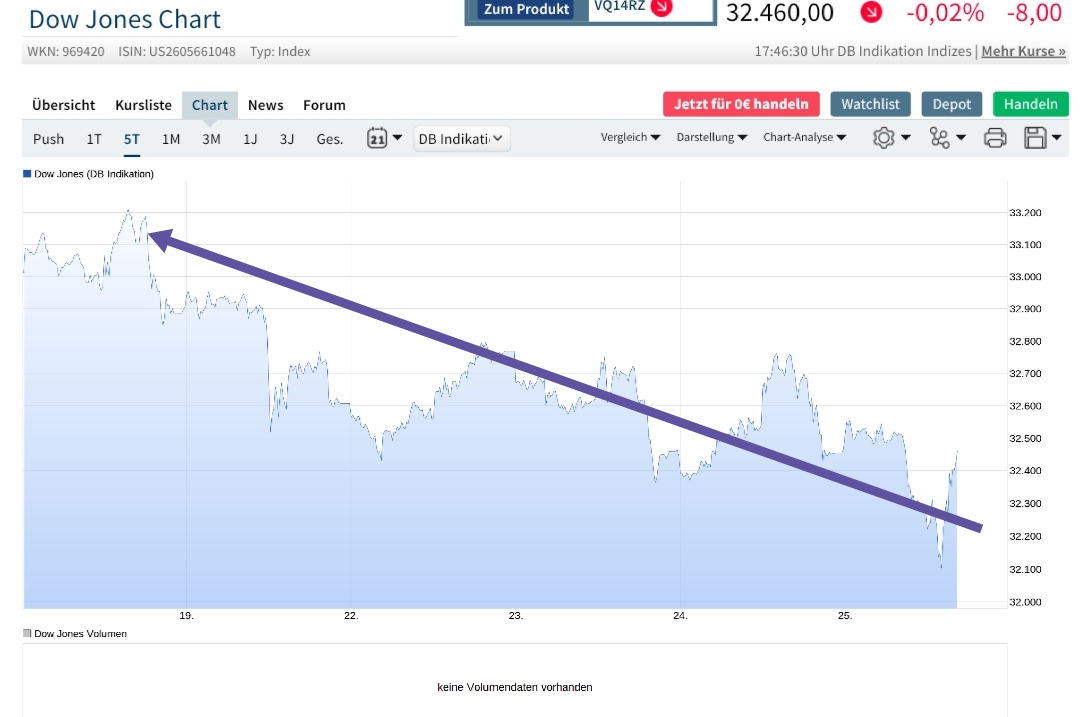
Task: Print the chart with printer icon
Action: click(995, 138)
